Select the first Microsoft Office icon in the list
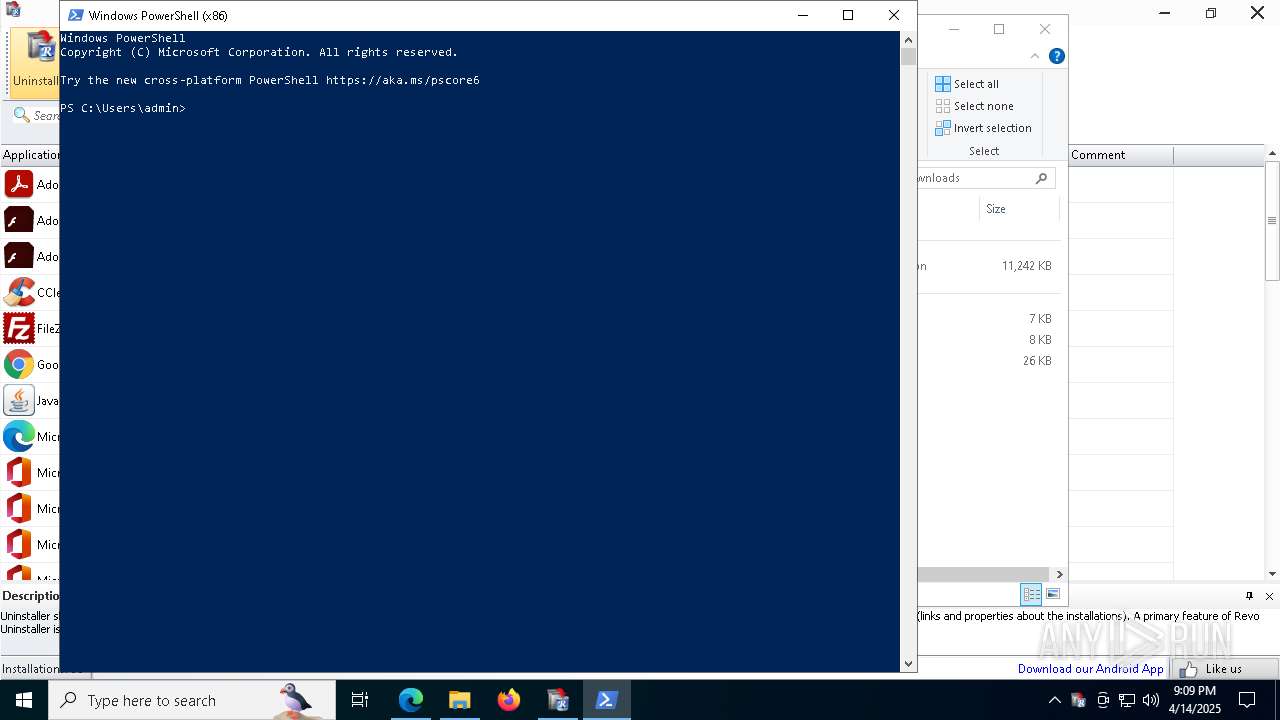The height and width of the screenshot is (720, 1280). tap(19, 472)
